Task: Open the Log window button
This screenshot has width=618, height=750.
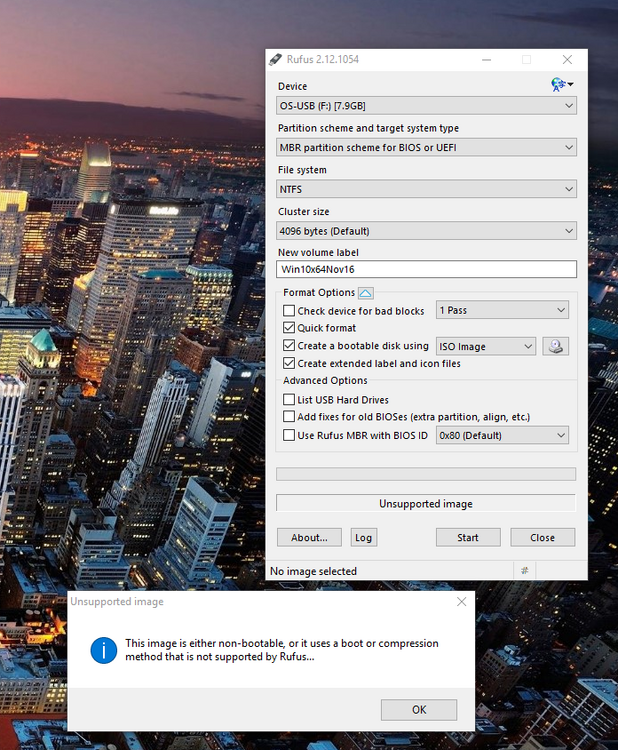Action: pyautogui.click(x=364, y=538)
